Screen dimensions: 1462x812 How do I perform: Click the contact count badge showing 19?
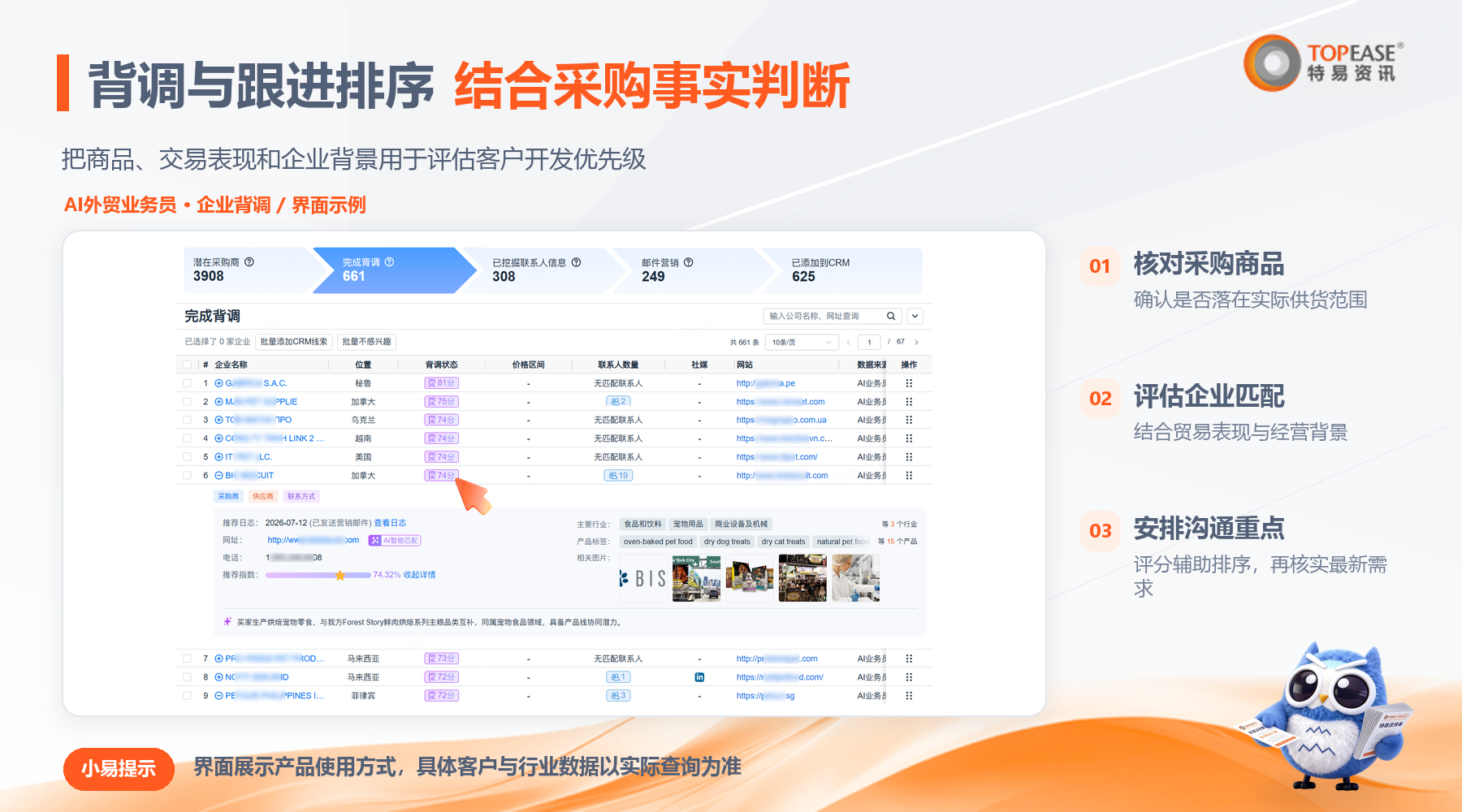(618, 476)
